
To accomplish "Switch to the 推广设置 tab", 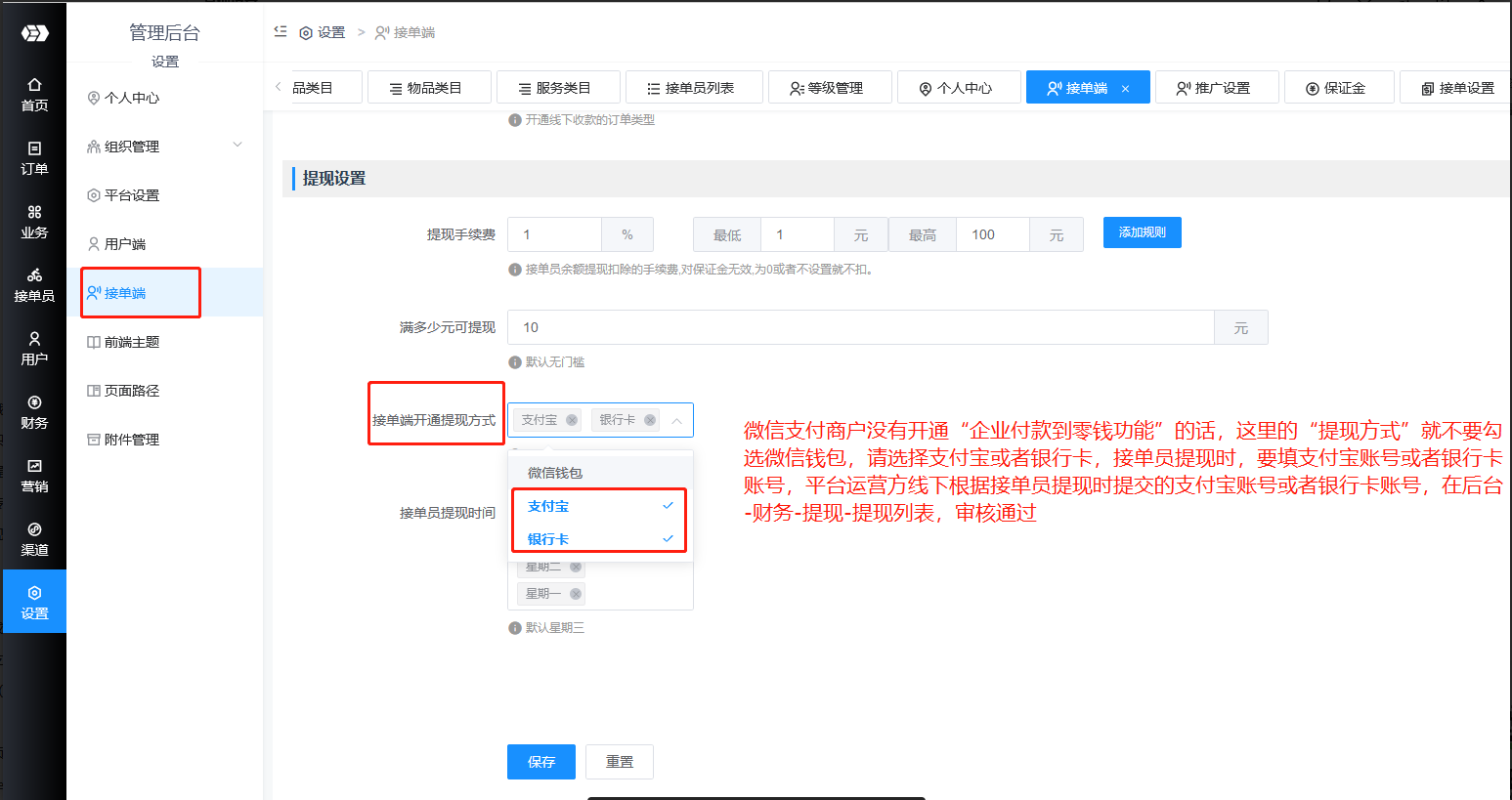I will click(1215, 88).
